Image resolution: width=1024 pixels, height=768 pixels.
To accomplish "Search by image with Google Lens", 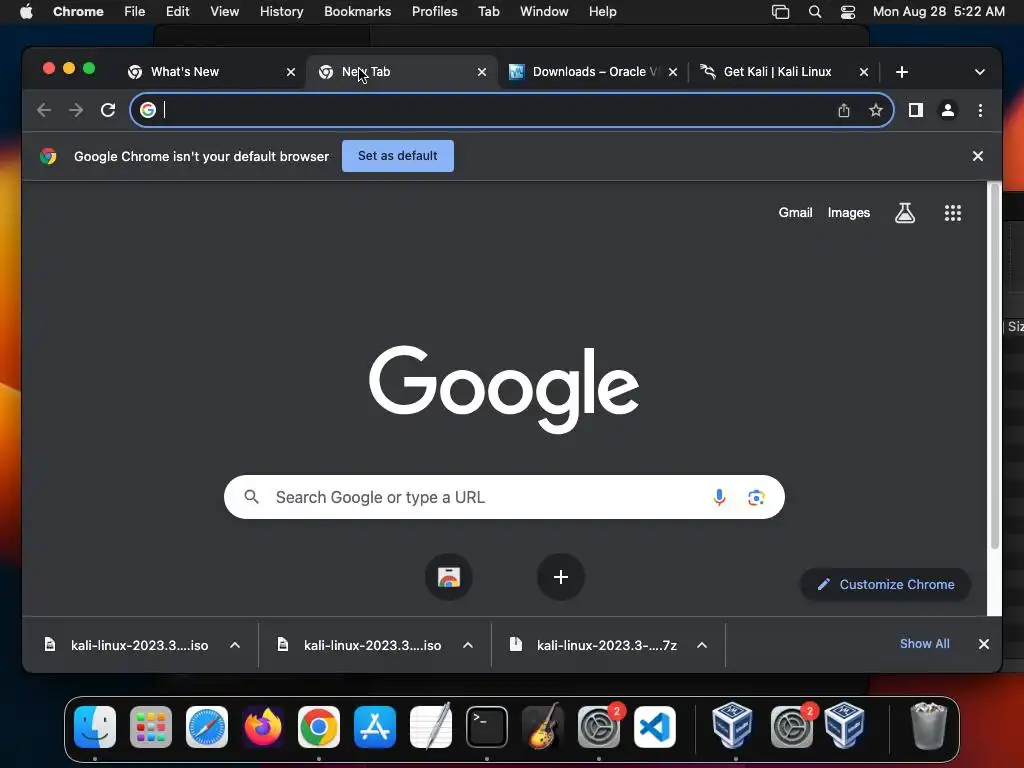I will click(x=756, y=498).
